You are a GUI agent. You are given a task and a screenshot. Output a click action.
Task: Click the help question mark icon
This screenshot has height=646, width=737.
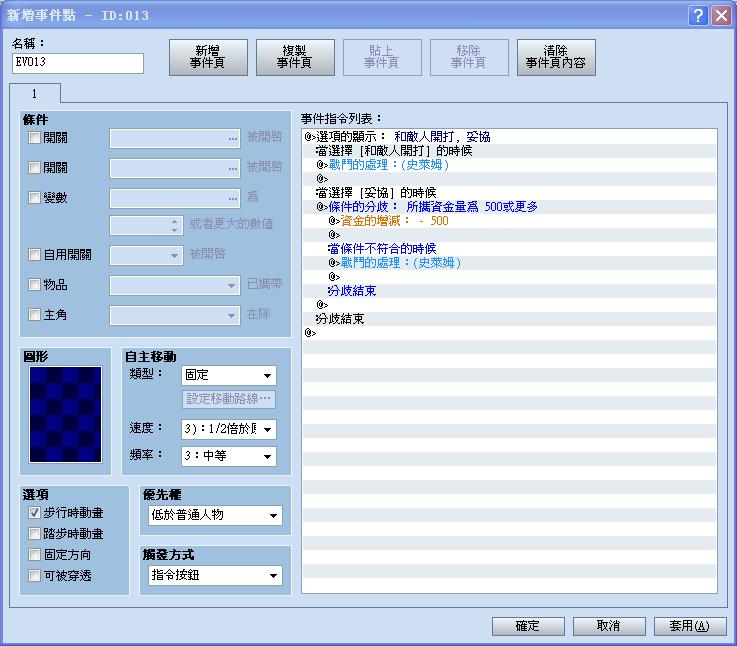[x=698, y=16]
